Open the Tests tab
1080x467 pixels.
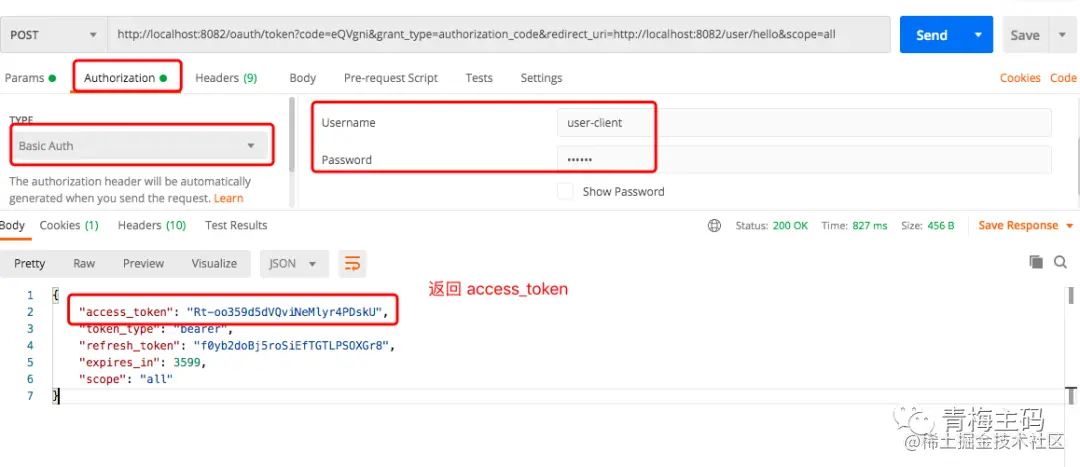[x=479, y=78]
